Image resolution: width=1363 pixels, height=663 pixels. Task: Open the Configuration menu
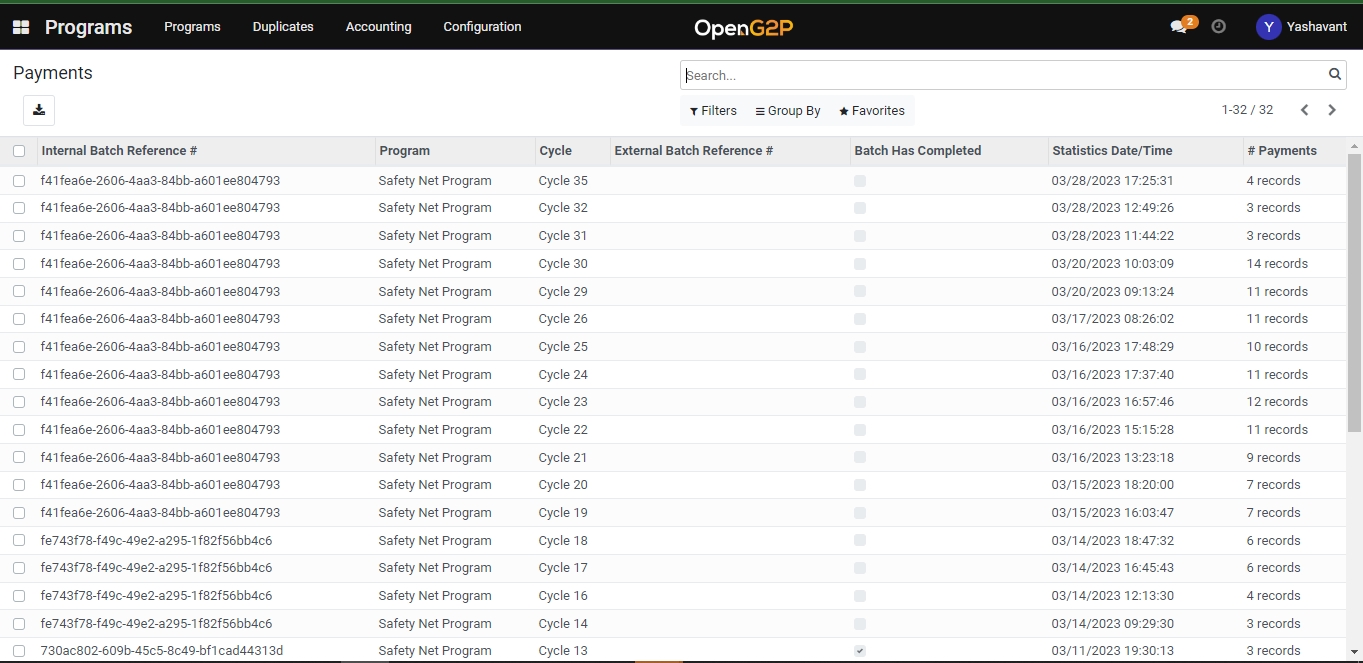(x=482, y=27)
